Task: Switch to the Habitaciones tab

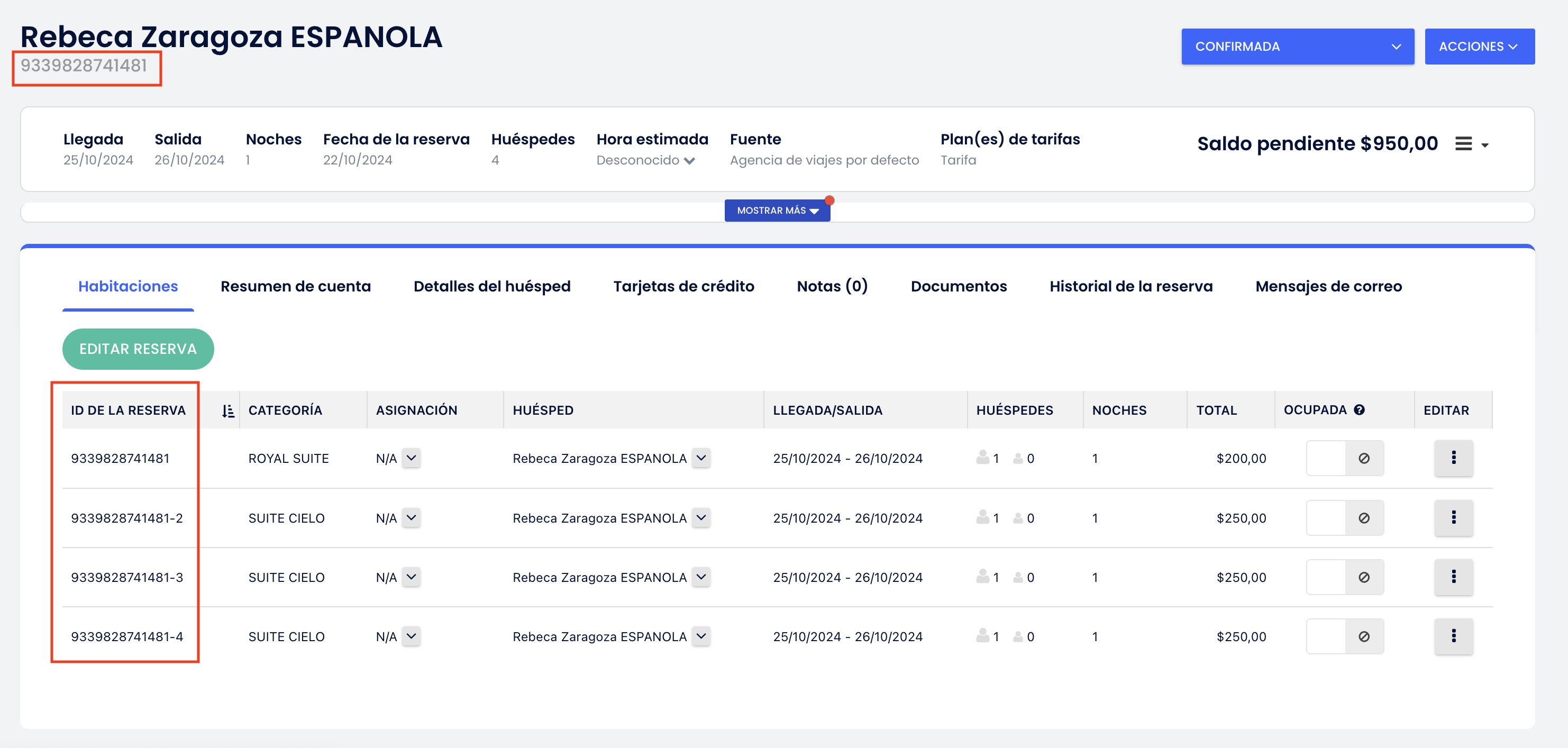Action: point(128,286)
